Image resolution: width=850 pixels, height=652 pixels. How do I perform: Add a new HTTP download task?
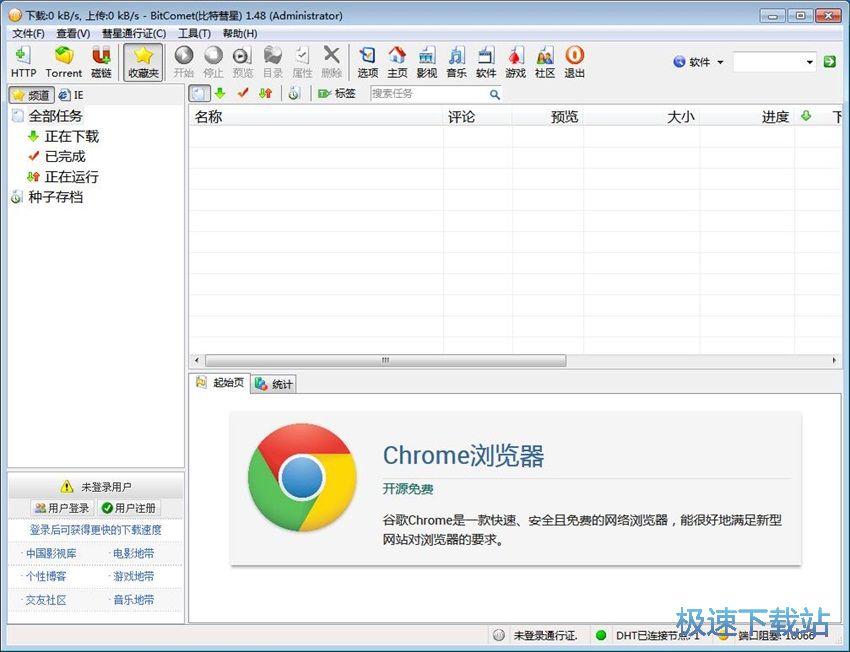(x=23, y=62)
